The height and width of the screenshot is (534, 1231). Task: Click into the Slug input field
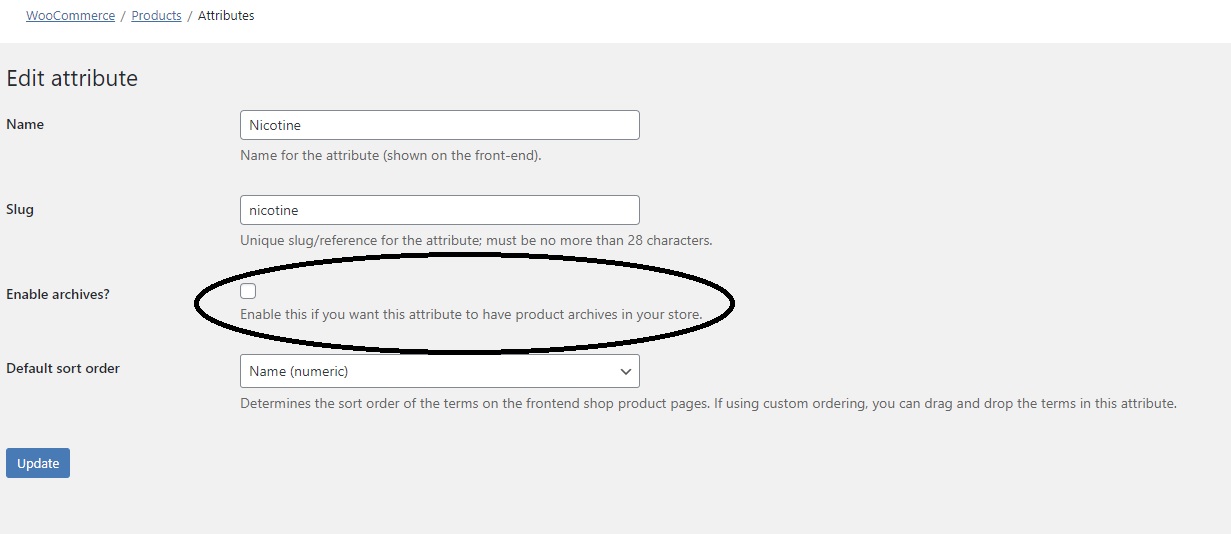[440, 210]
